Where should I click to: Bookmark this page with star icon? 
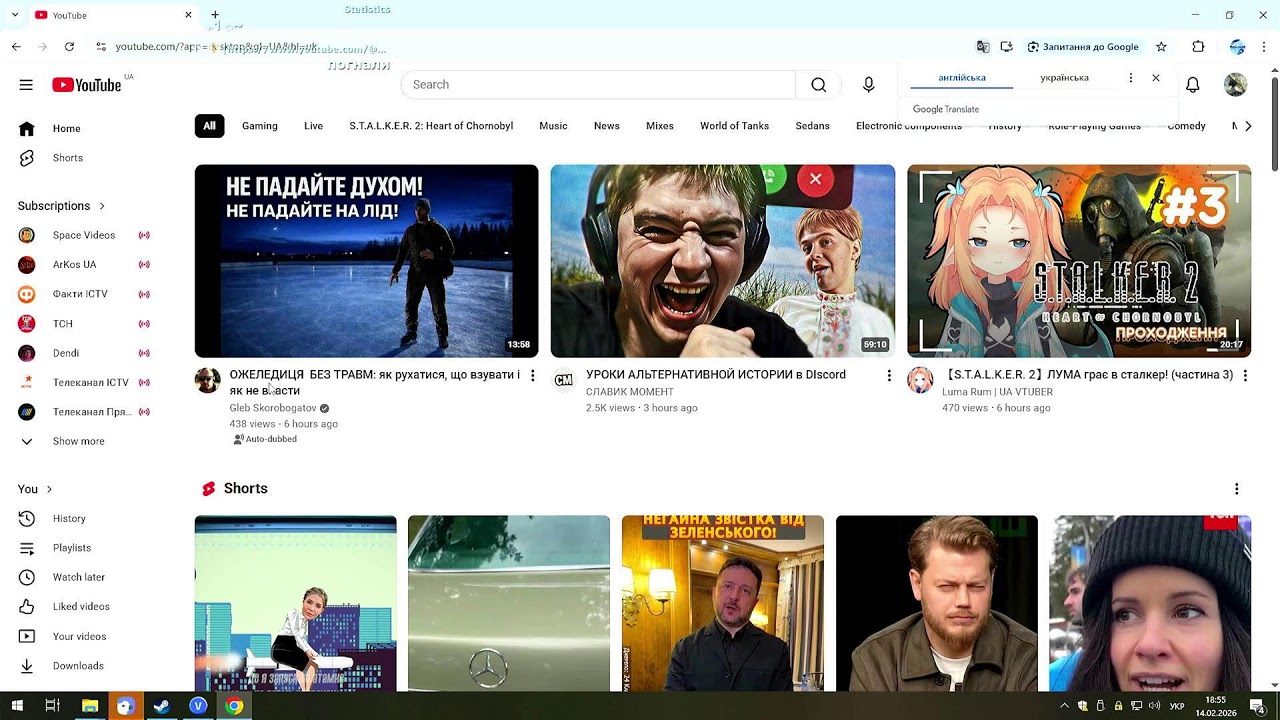1161,47
